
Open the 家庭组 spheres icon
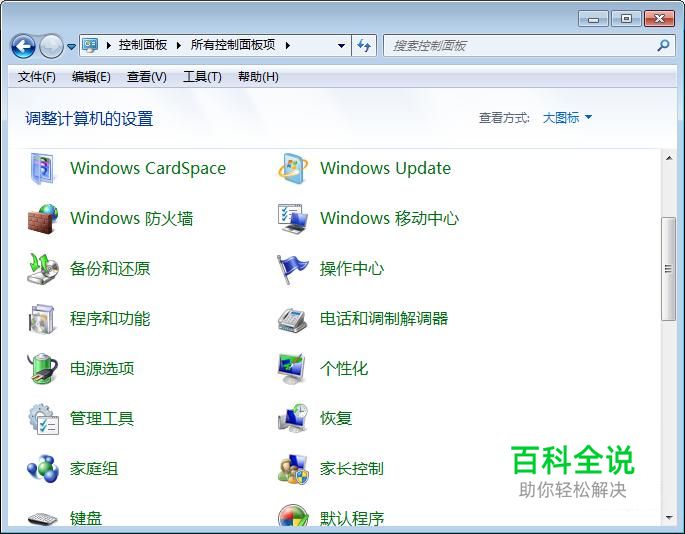pos(42,468)
